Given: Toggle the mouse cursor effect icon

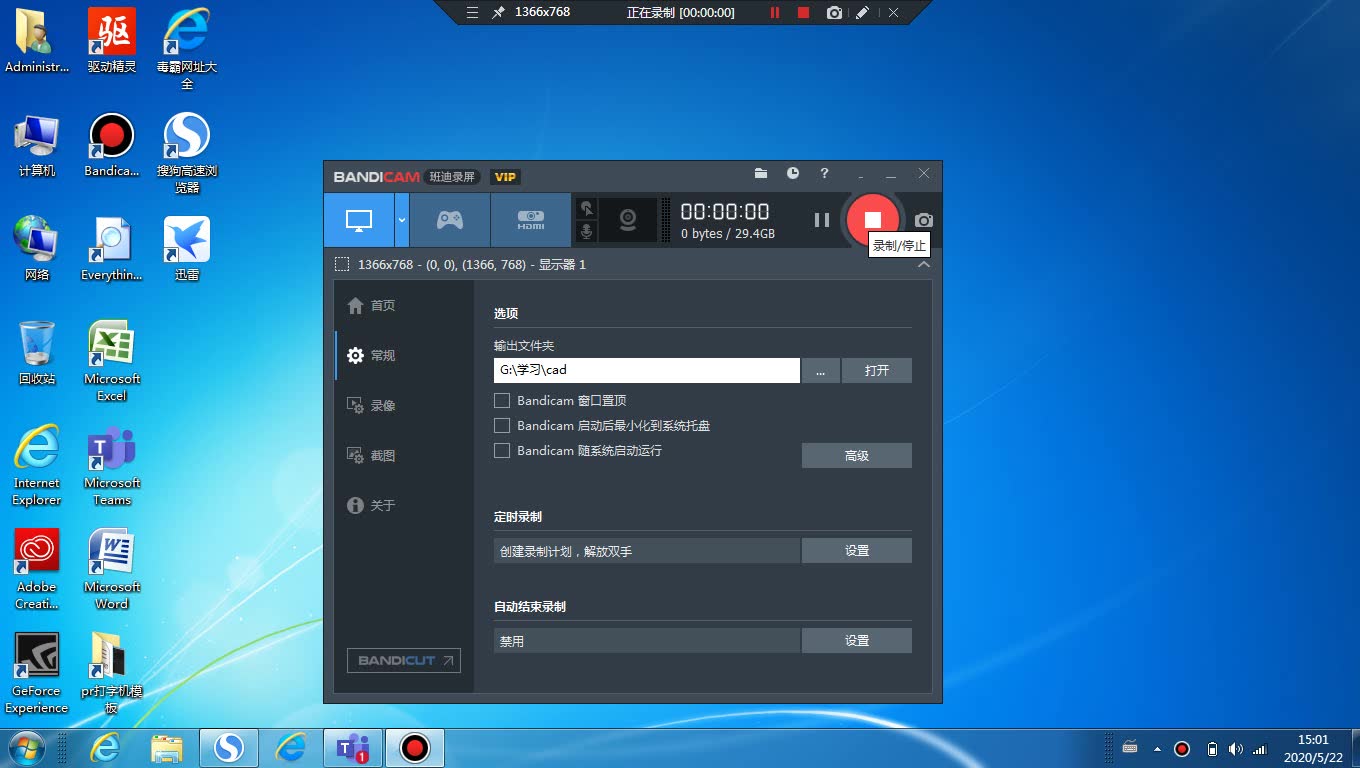Looking at the screenshot, I should (587, 208).
